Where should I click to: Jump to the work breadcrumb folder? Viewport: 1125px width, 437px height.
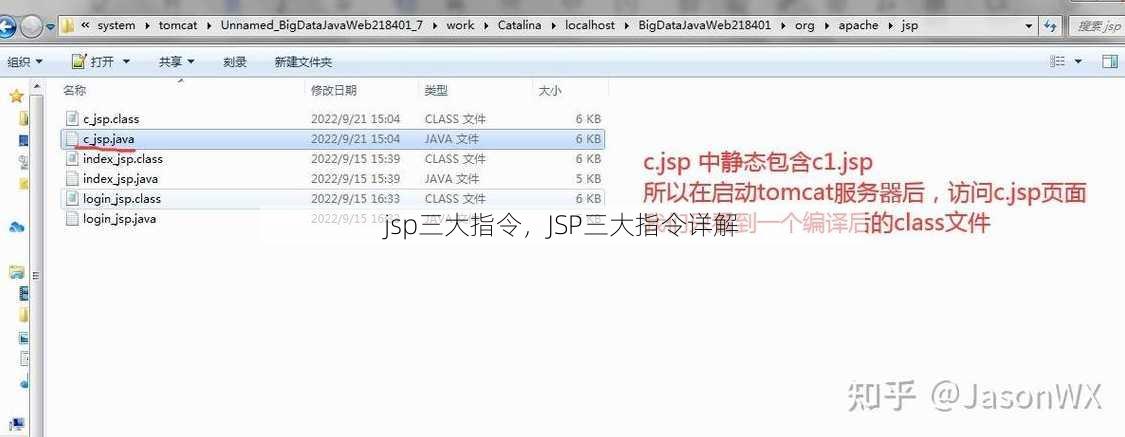point(460,25)
